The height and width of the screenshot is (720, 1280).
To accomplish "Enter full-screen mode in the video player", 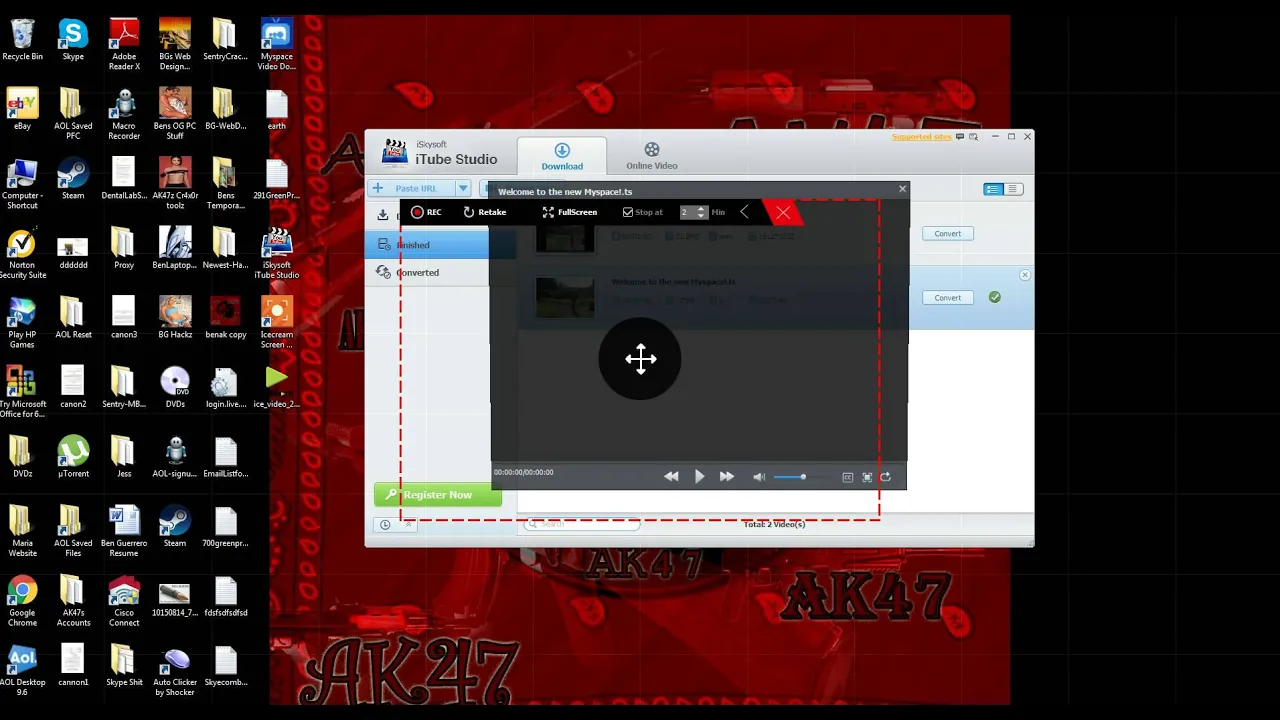I will coord(867,478).
